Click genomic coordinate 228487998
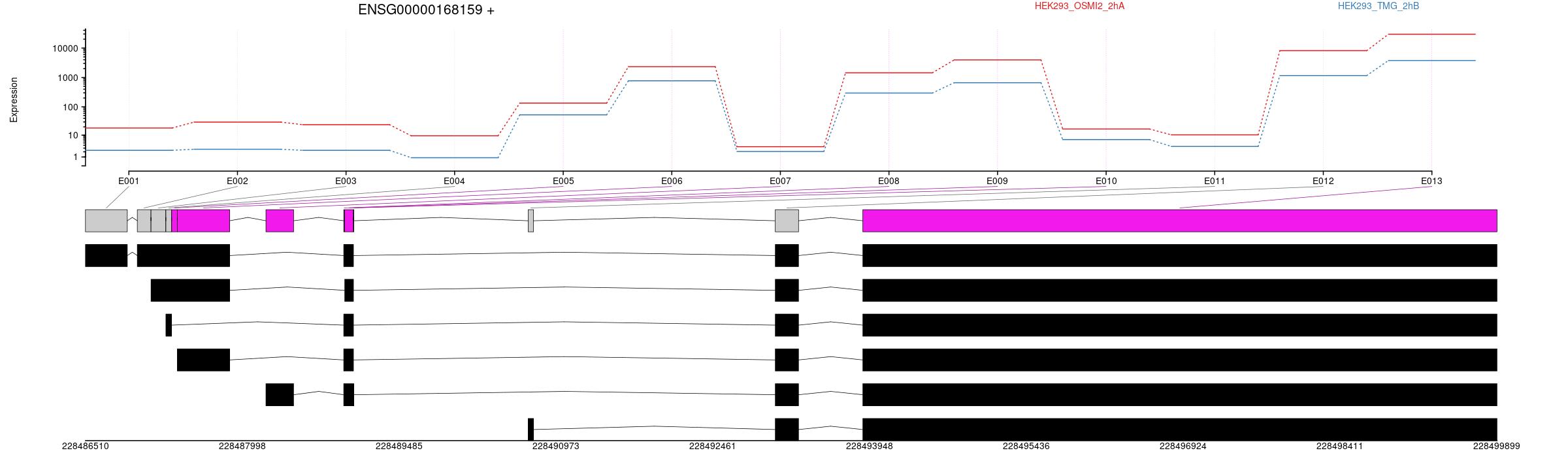Image resolution: width=1568 pixels, height=457 pixels. coord(242,447)
